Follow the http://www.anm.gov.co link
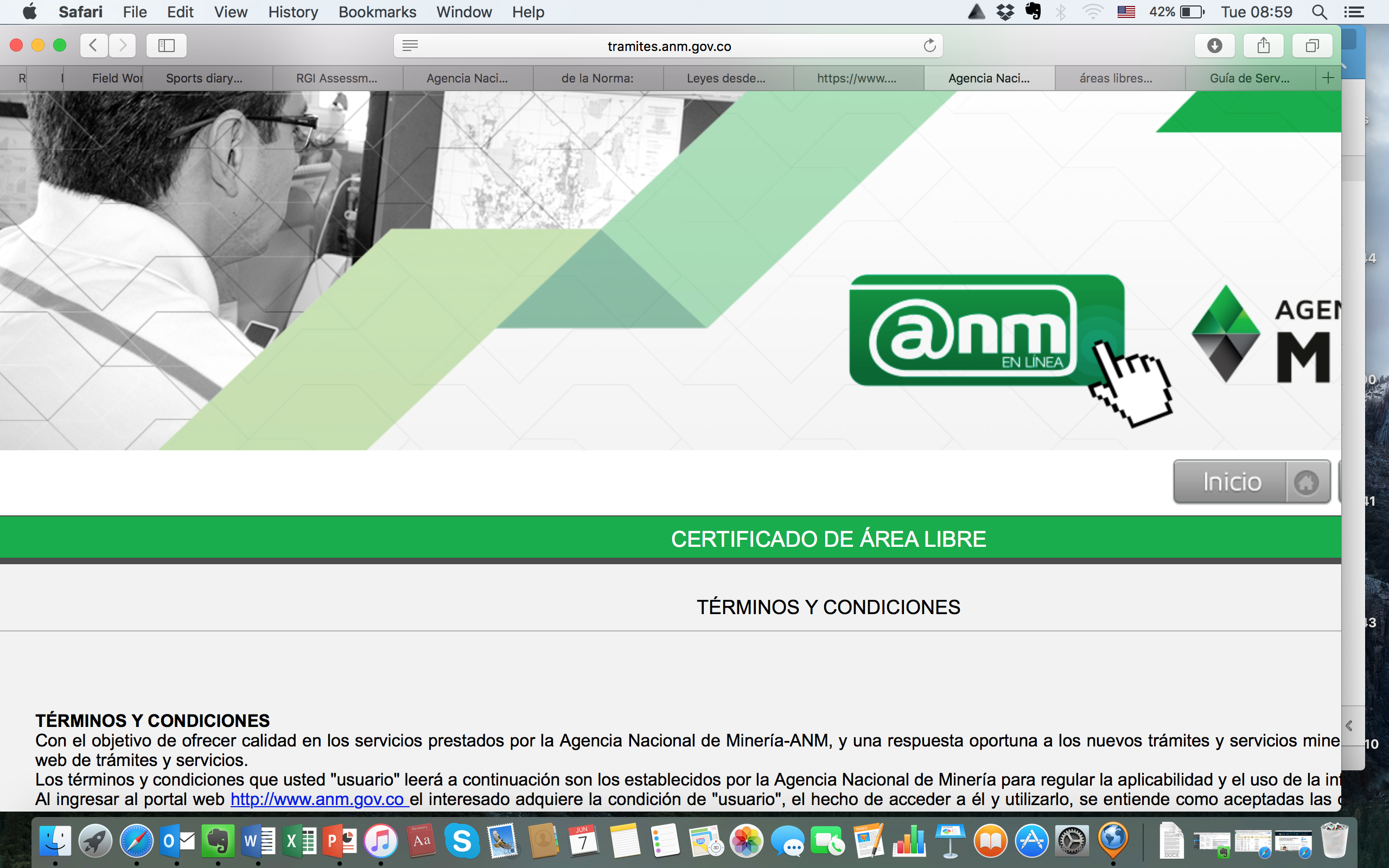This screenshot has width=1389, height=868. (319, 799)
